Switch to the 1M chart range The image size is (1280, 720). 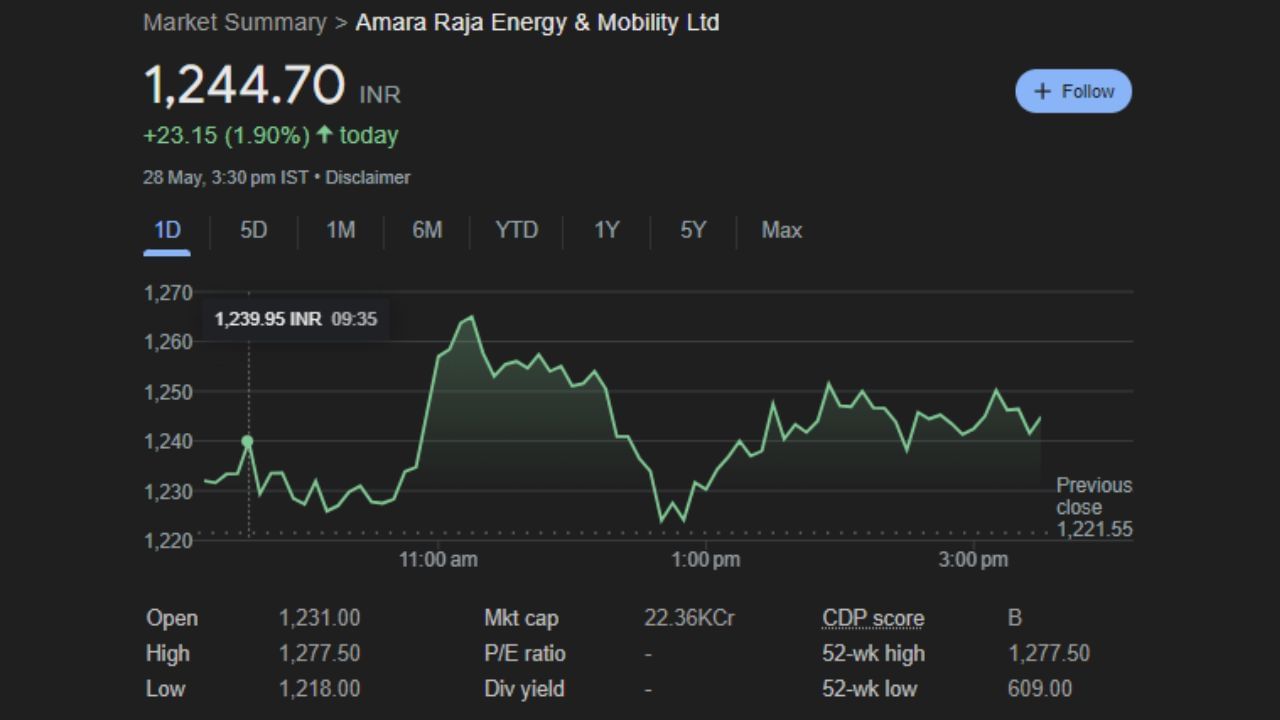point(341,230)
